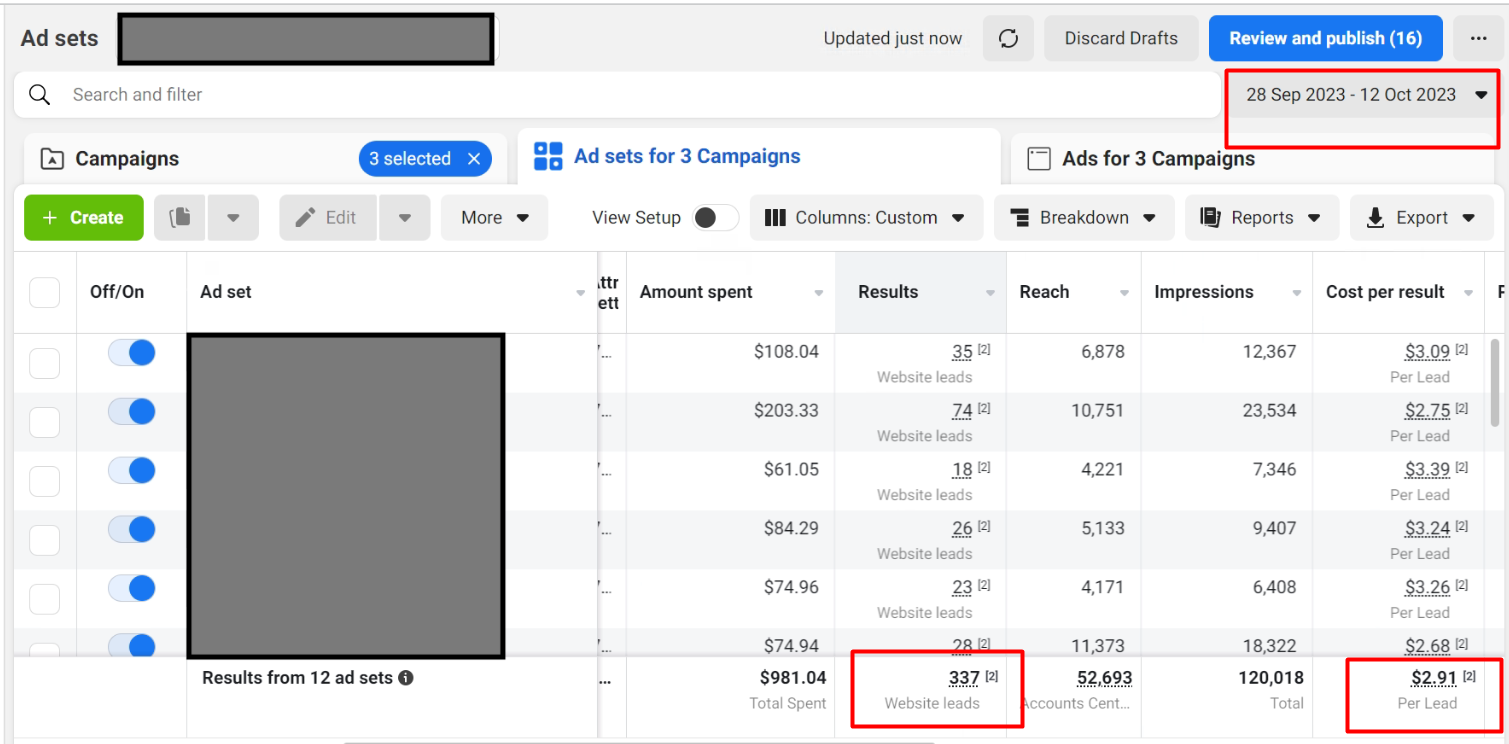1509x744 pixels.
Task: Click the $2.75 per lead cost
Action: coord(1427,411)
